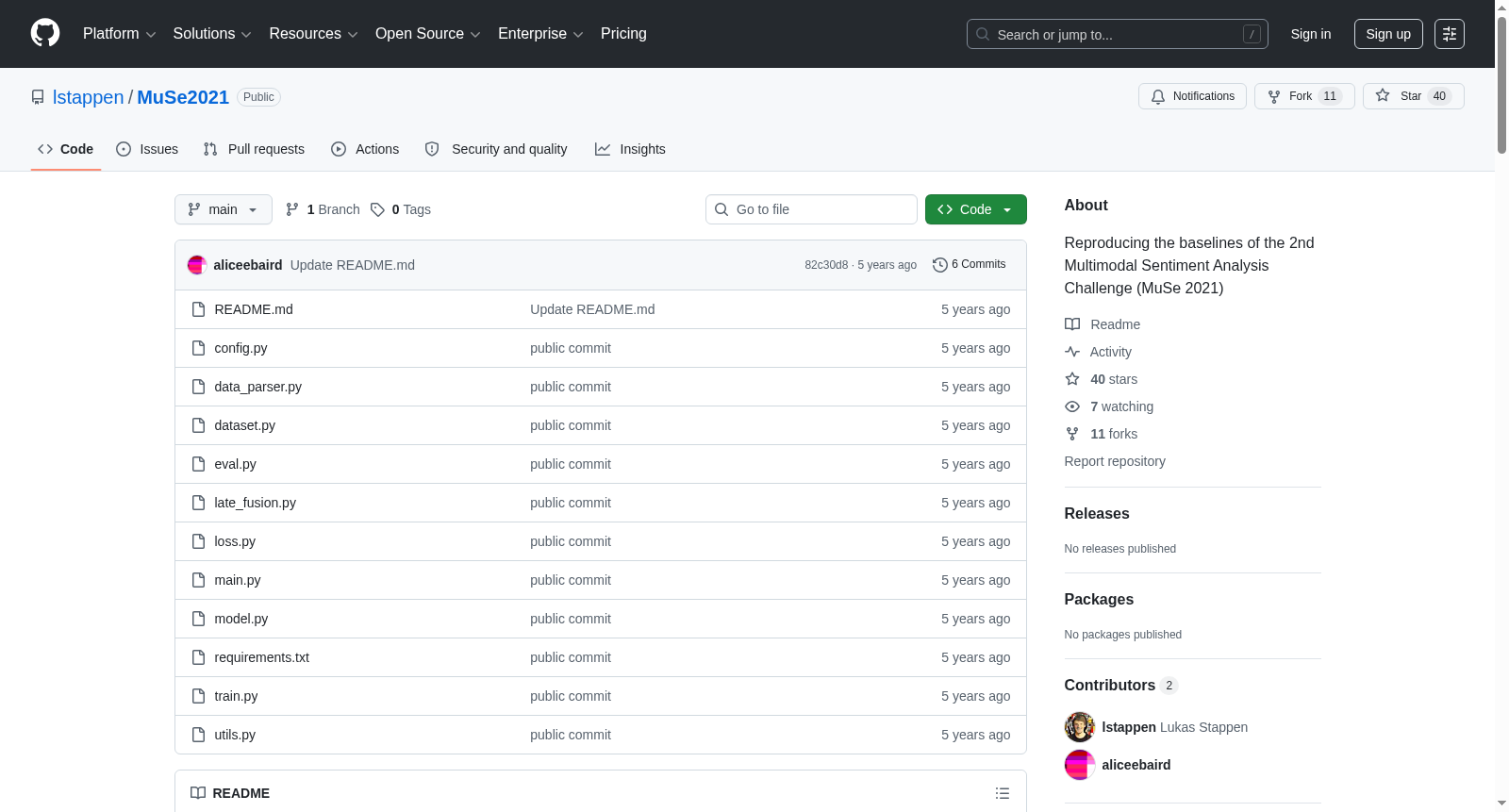Image resolution: width=1509 pixels, height=812 pixels.
Task: View the 7 watching link
Action: (x=1109, y=406)
